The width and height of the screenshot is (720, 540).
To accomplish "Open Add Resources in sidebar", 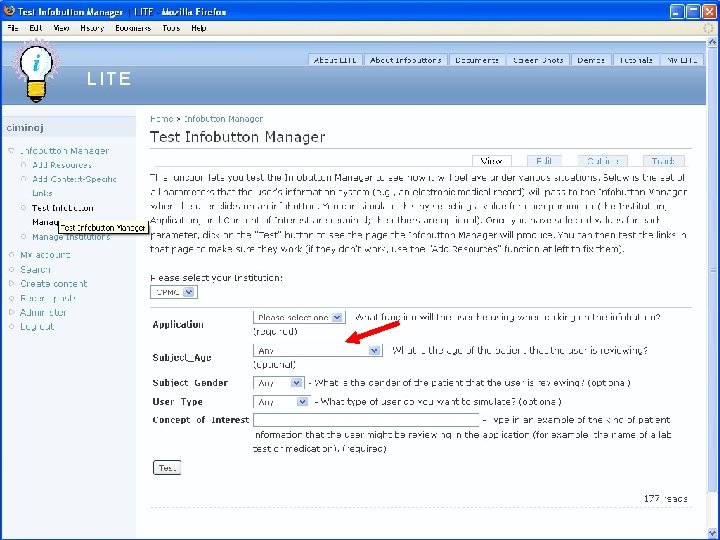I will pos(62,165).
